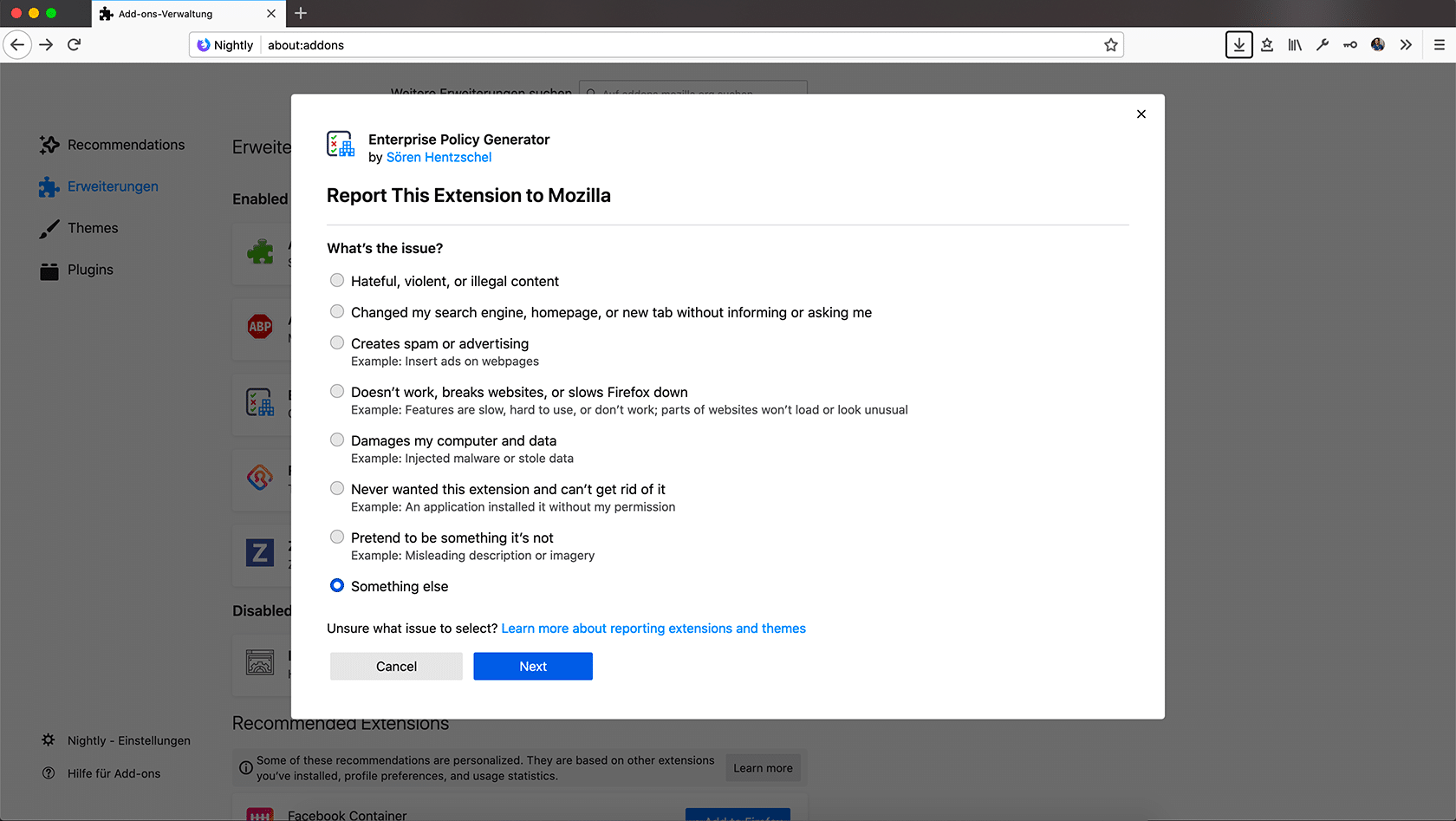Close the report dialog with X
Viewport: 1456px width, 821px height.
pyautogui.click(x=1141, y=114)
